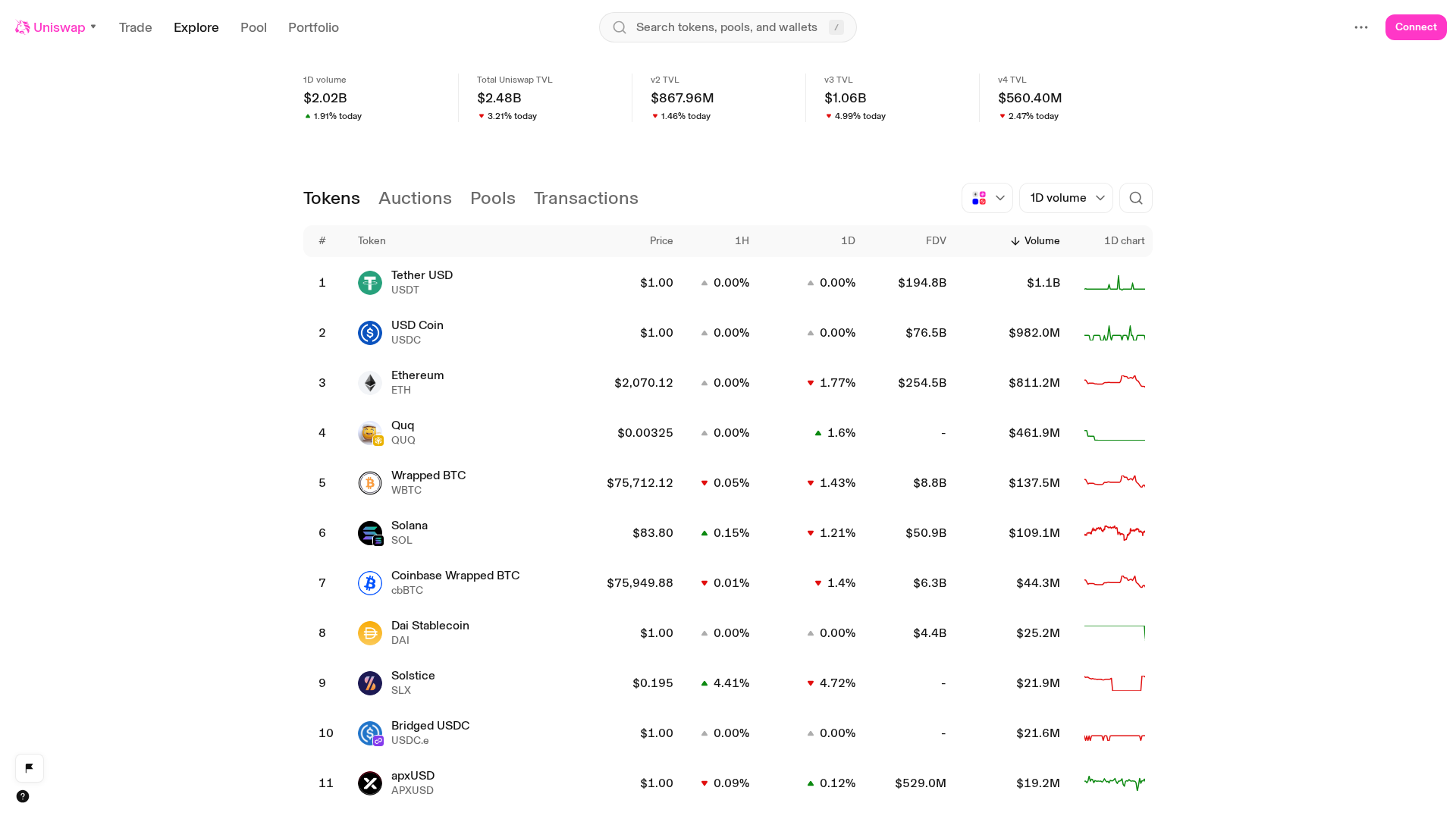The image size is (1456, 819).
Task: Click Ethereum price $2,070.12
Action: tap(644, 383)
